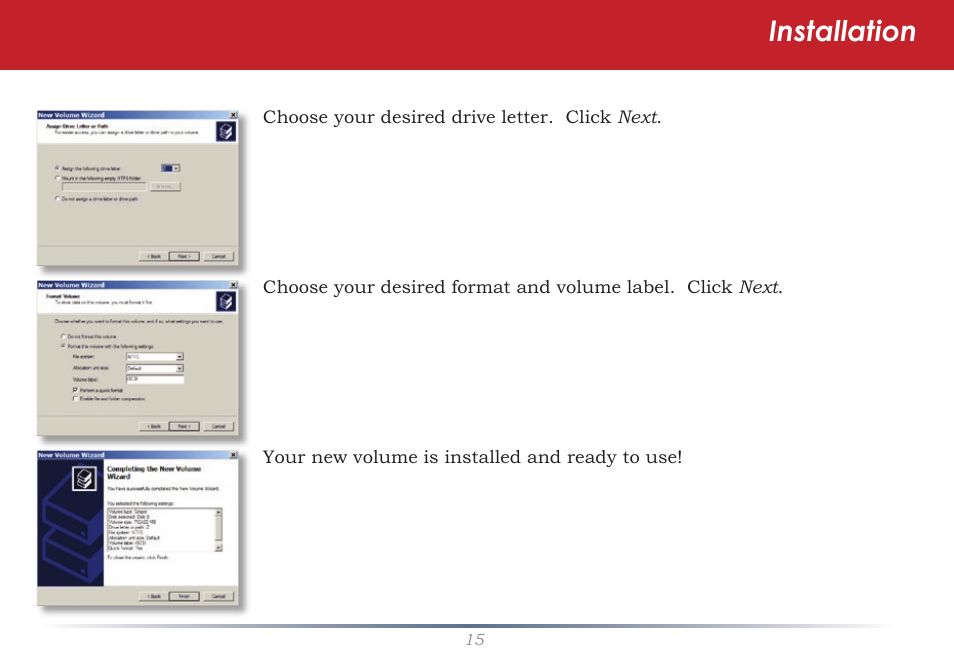Close the Format Volume wizard dialog
The width and height of the screenshot is (954, 661).
click(233, 285)
